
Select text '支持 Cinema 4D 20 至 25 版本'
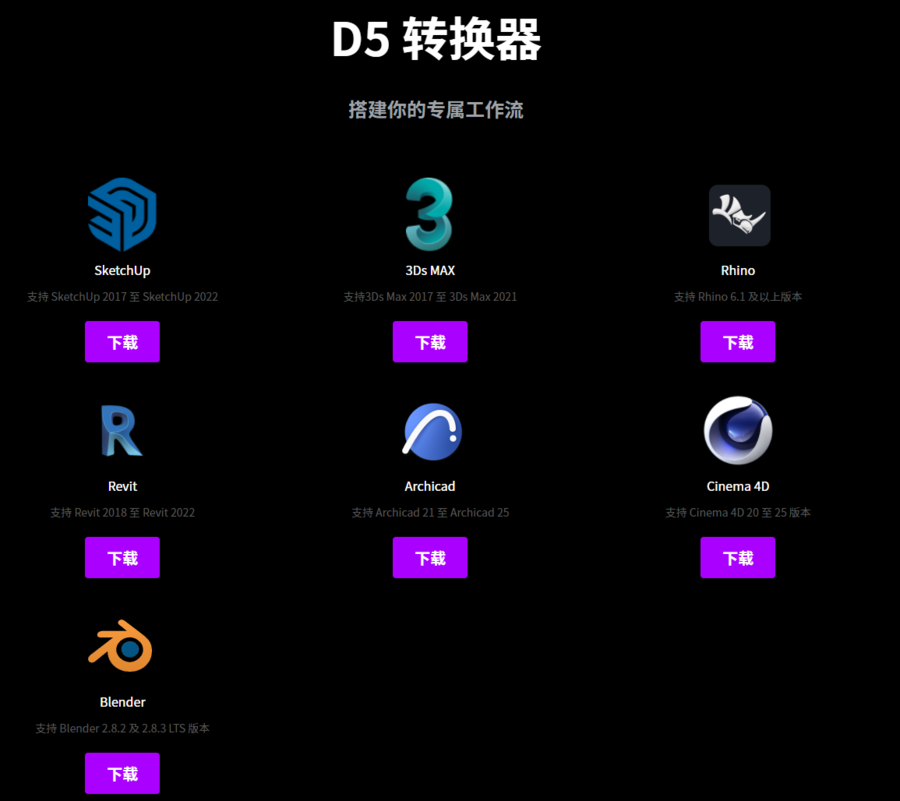click(x=738, y=512)
